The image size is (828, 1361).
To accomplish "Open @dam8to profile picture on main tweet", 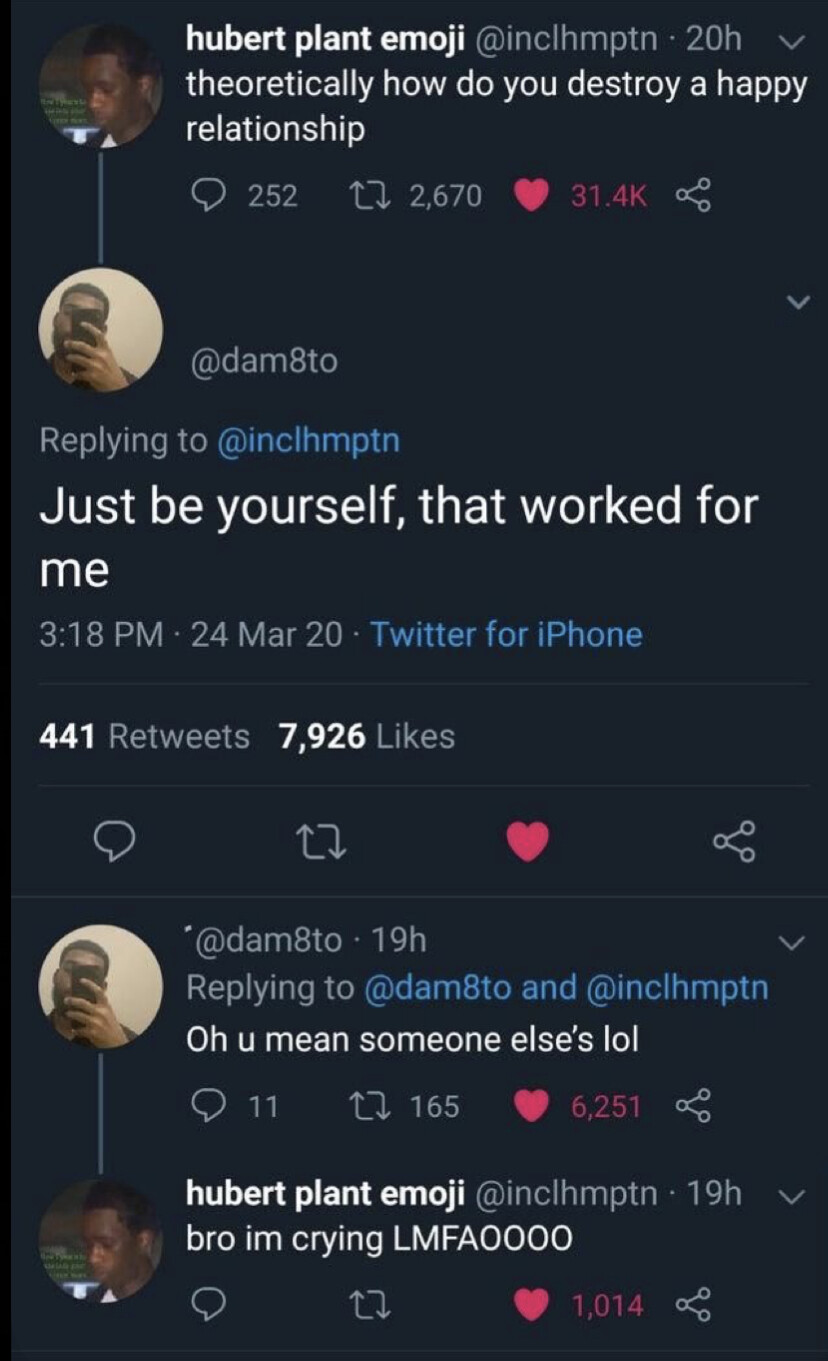I will click(100, 330).
